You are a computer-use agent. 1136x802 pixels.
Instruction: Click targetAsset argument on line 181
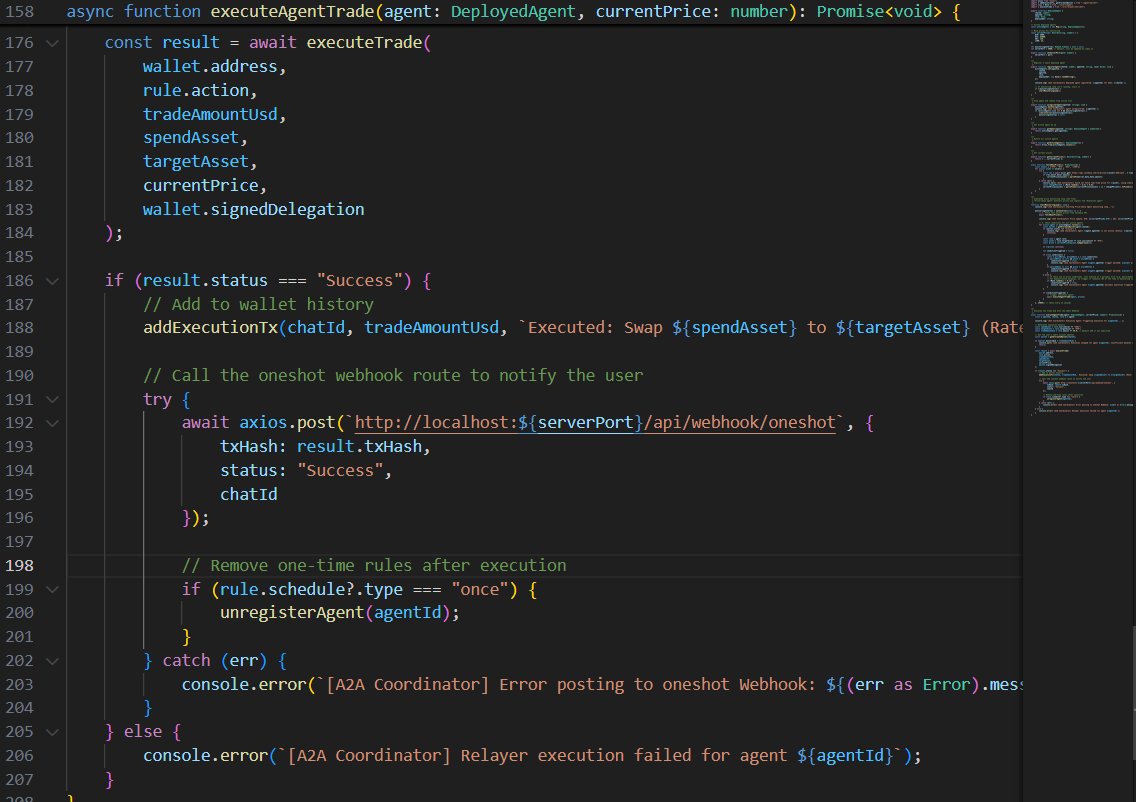point(196,161)
